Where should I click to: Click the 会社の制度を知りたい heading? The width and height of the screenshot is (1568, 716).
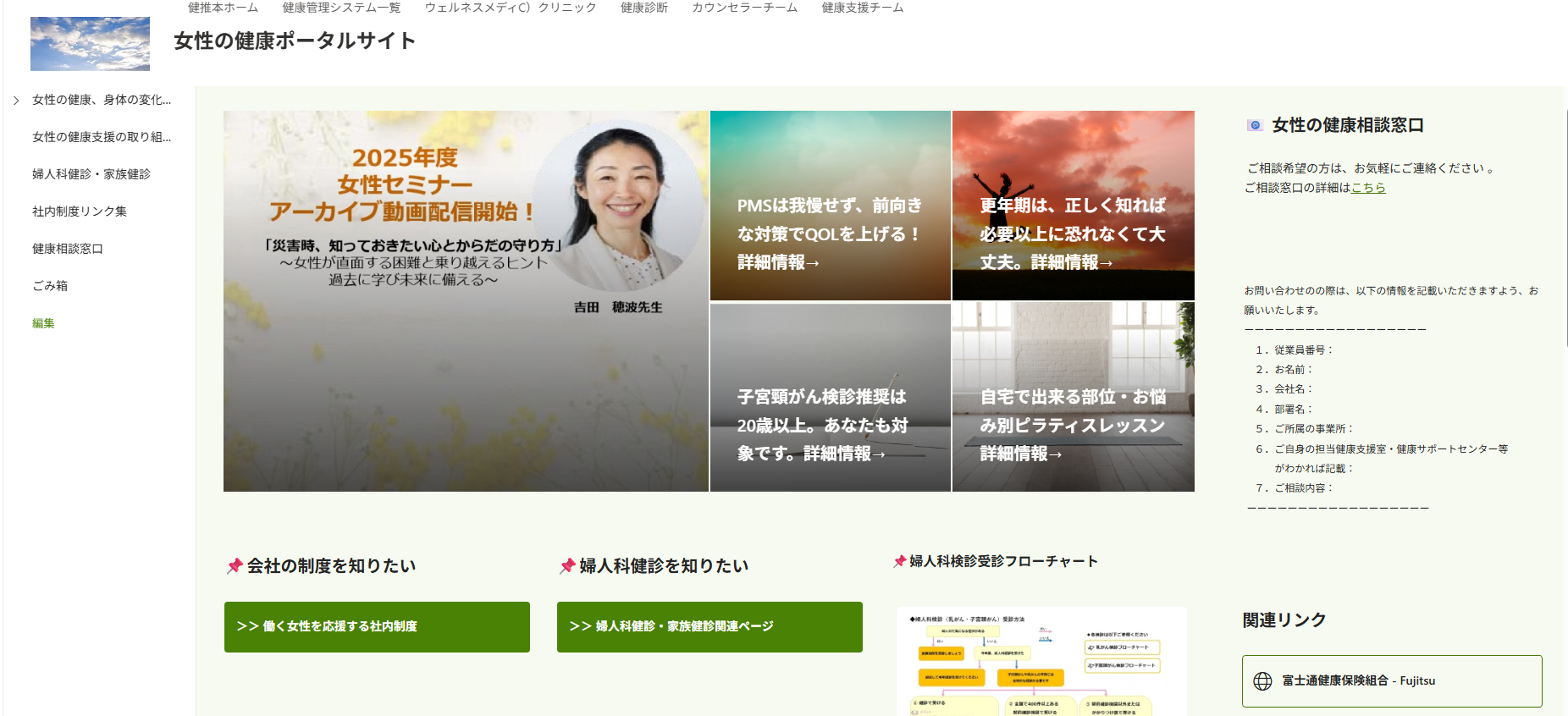331,566
